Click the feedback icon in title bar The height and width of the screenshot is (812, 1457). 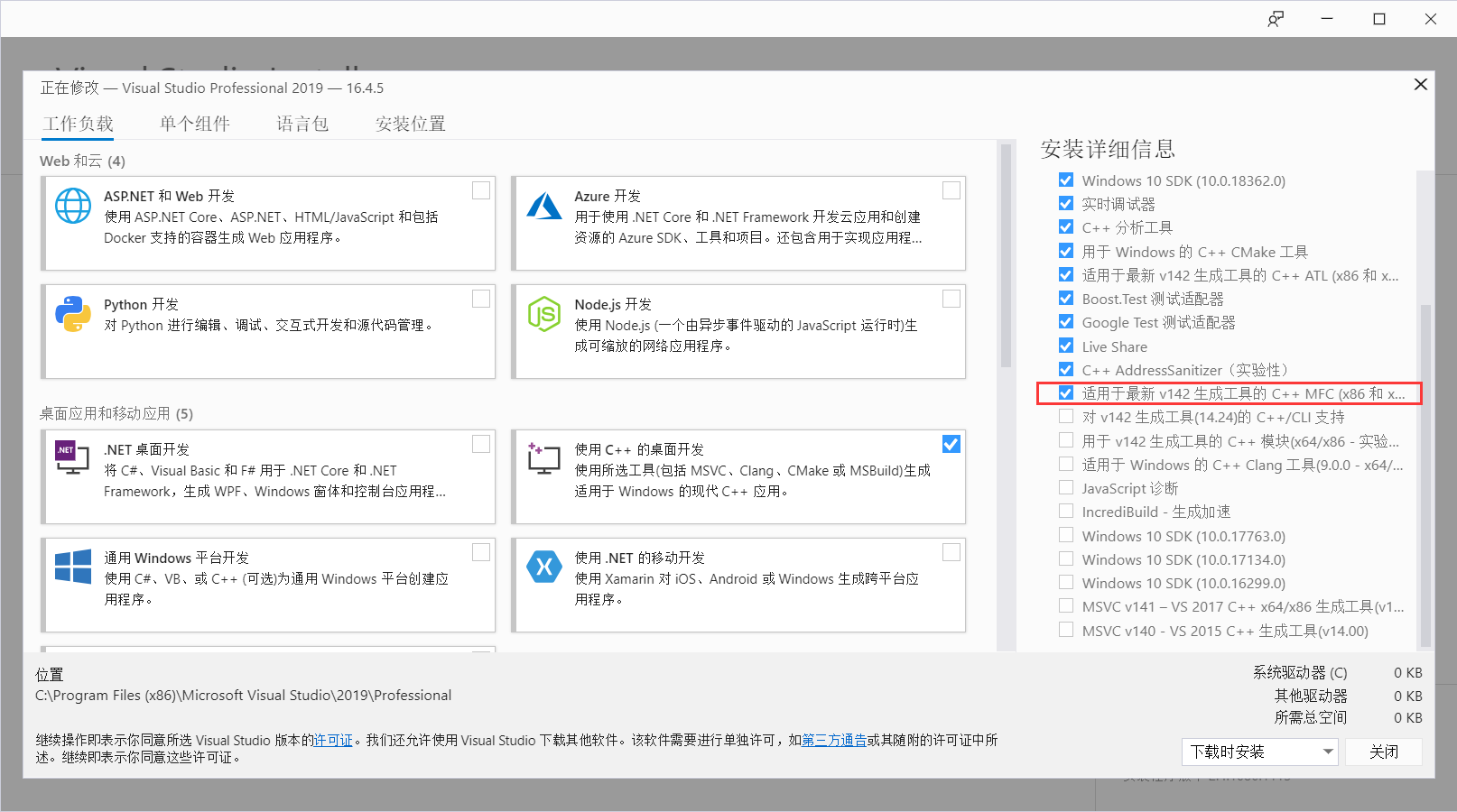1276,19
